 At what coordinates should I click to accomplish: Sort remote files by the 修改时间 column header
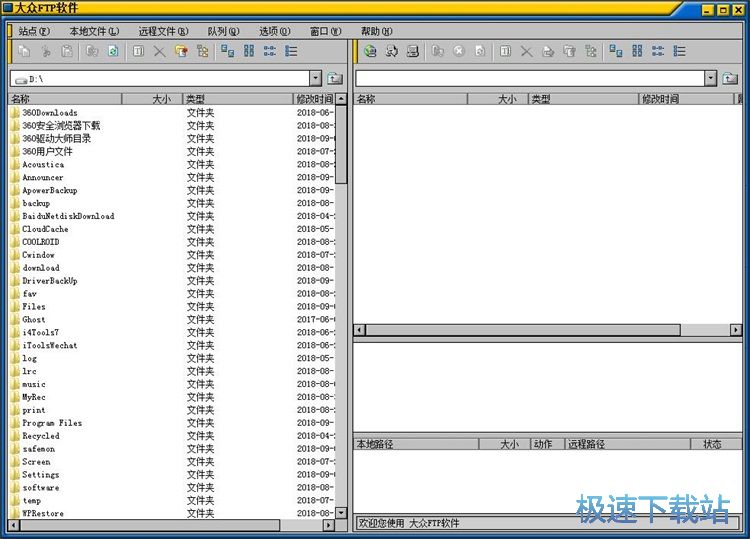(686, 99)
